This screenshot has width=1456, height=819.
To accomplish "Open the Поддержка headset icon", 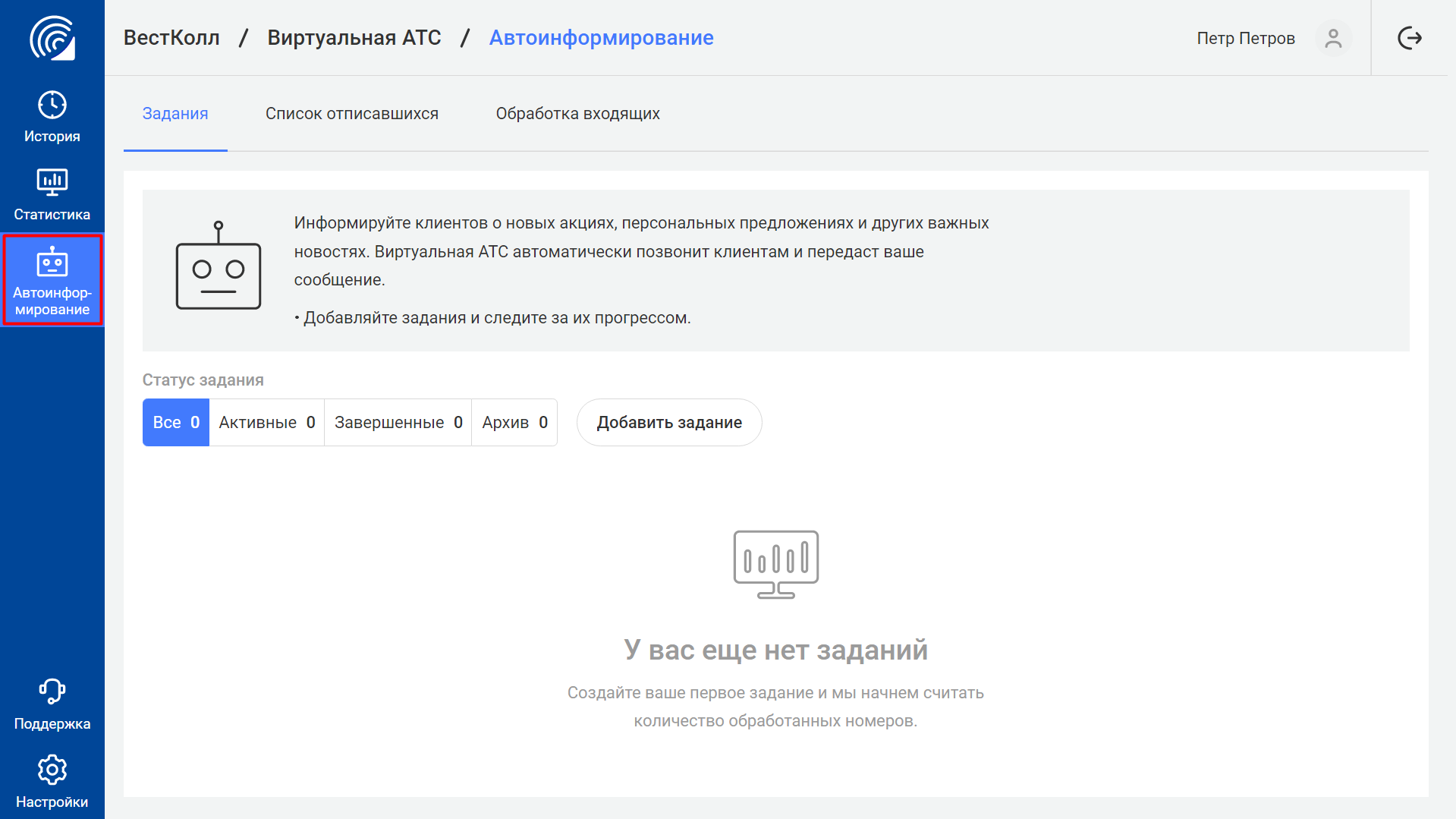I will [52, 691].
